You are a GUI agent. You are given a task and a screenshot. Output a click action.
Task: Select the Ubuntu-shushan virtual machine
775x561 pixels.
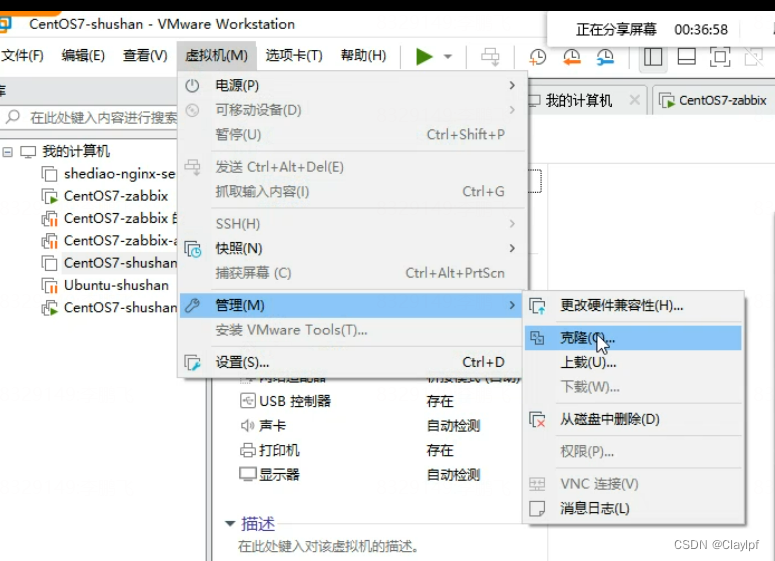click(x=105, y=285)
